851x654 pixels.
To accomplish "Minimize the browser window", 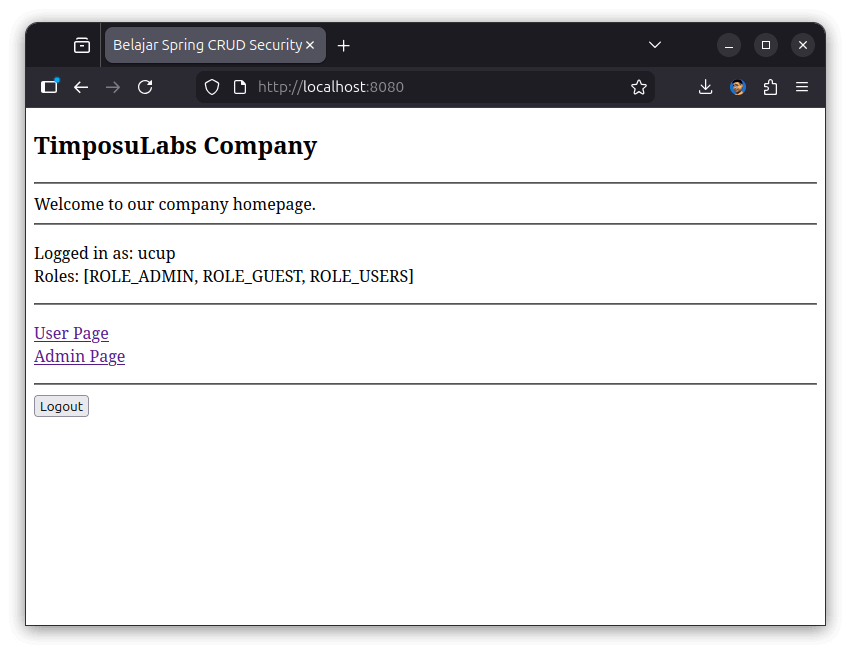I will (729, 45).
